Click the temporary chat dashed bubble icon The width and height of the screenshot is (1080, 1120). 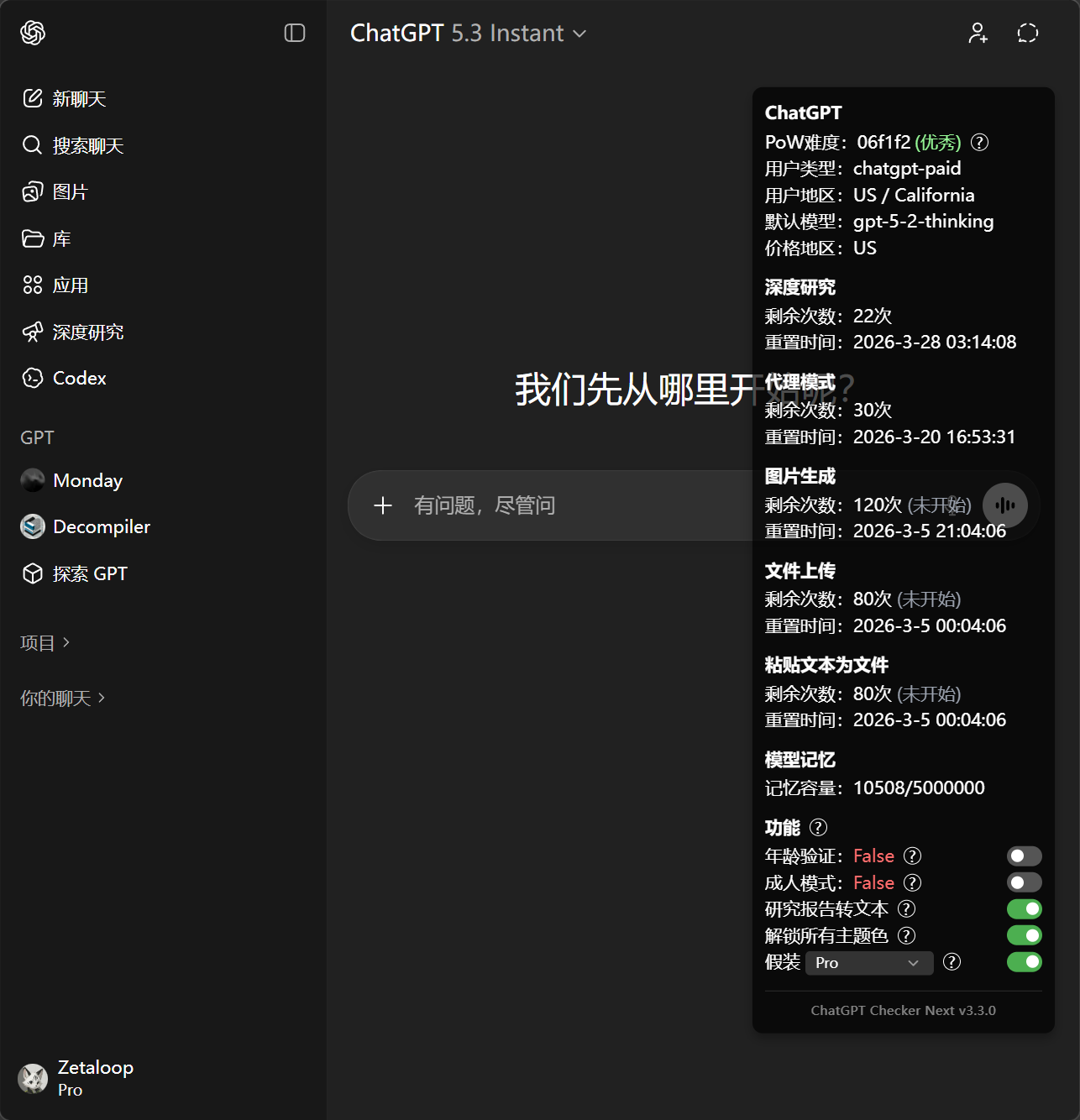coord(1028,33)
